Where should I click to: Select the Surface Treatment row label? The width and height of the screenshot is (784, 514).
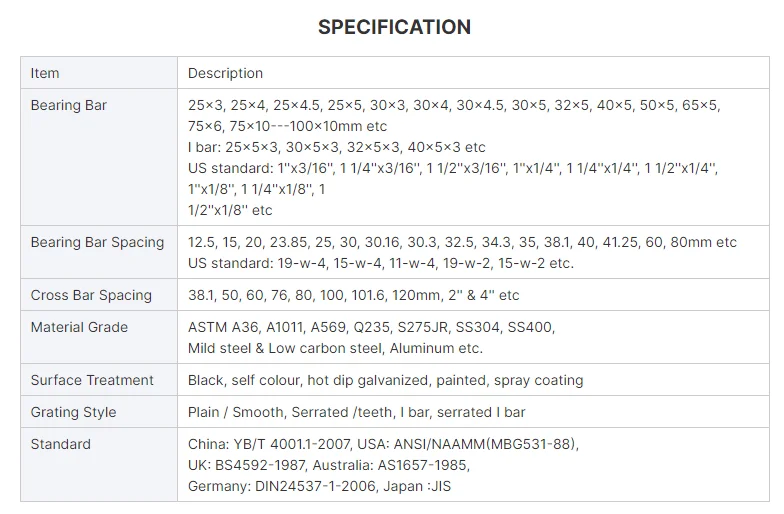click(92, 380)
